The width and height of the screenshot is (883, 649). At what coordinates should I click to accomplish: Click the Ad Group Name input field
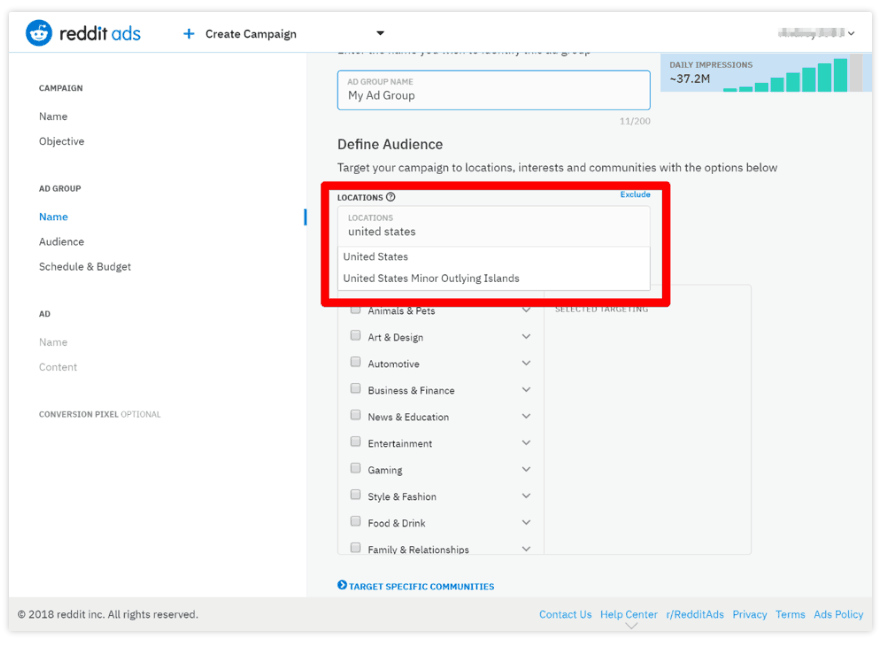tap(494, 90)
